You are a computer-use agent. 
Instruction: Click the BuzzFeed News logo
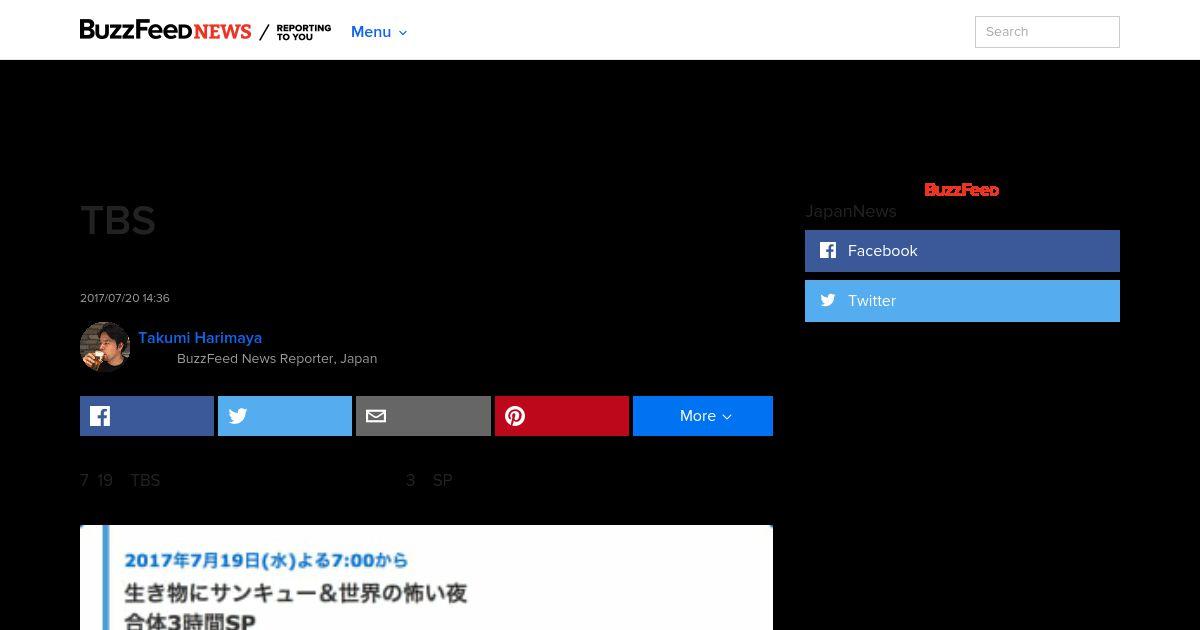point(165,30)
